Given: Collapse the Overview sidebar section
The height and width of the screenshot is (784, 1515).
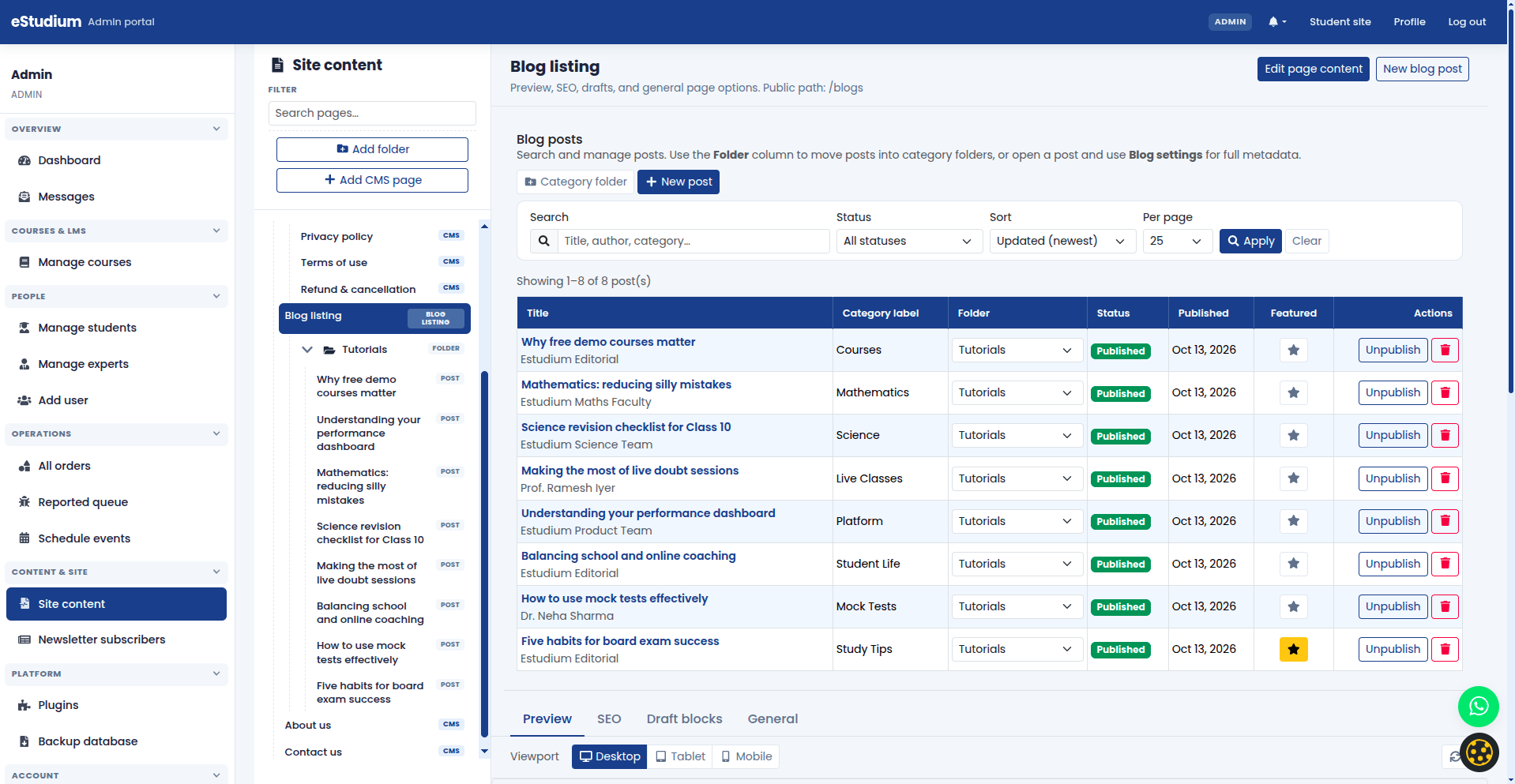Looking at the screenshot, I should pyautogui.click(x=116, y=129).
